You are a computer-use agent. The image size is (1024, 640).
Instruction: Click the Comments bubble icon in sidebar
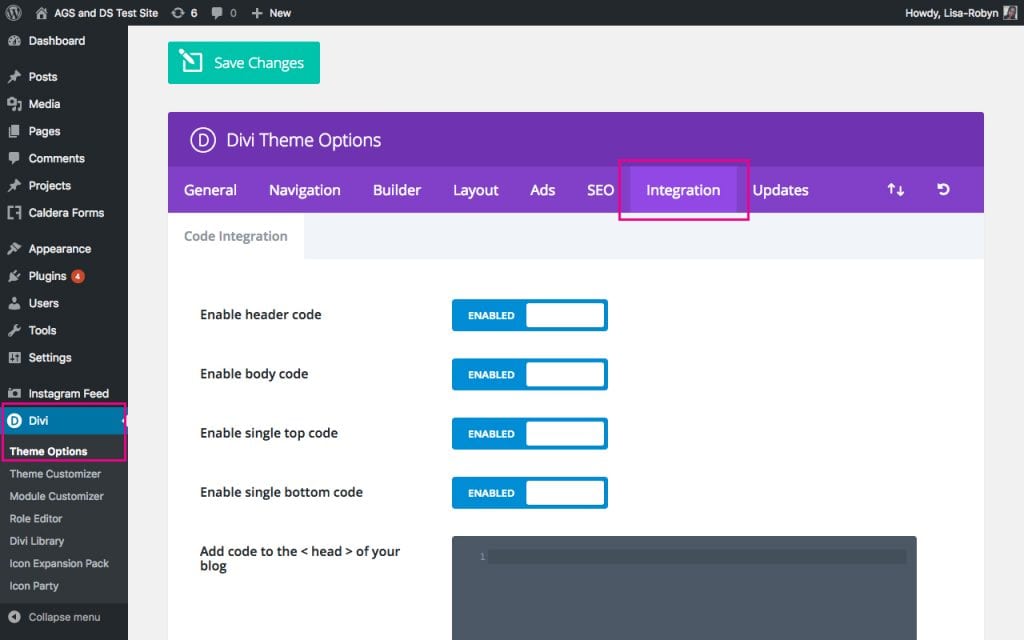click(14, 158)
